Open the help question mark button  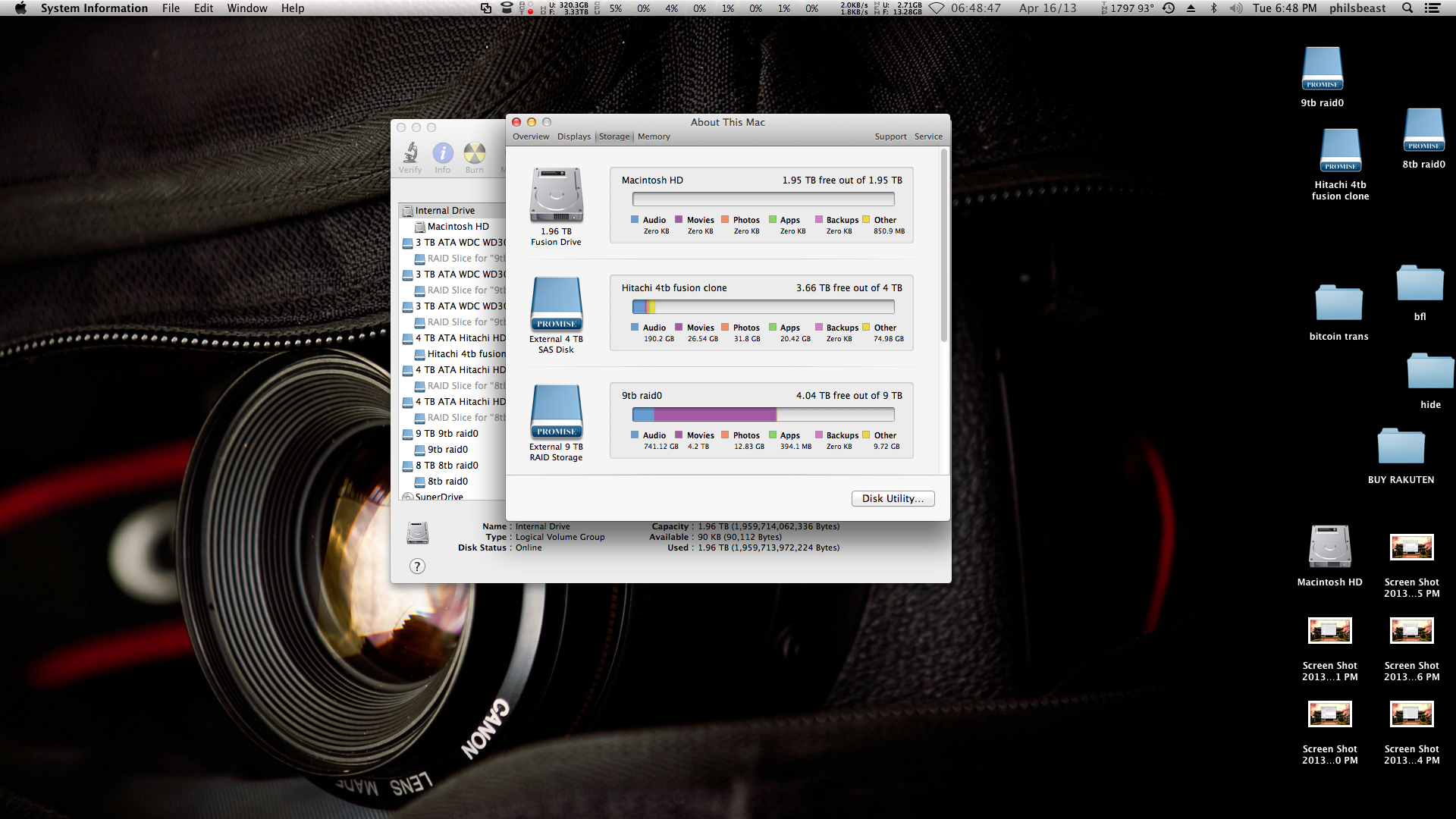pos(417,566)
